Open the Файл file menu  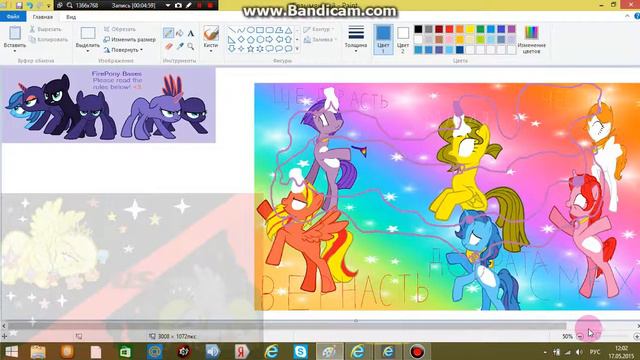pos(13,17)
